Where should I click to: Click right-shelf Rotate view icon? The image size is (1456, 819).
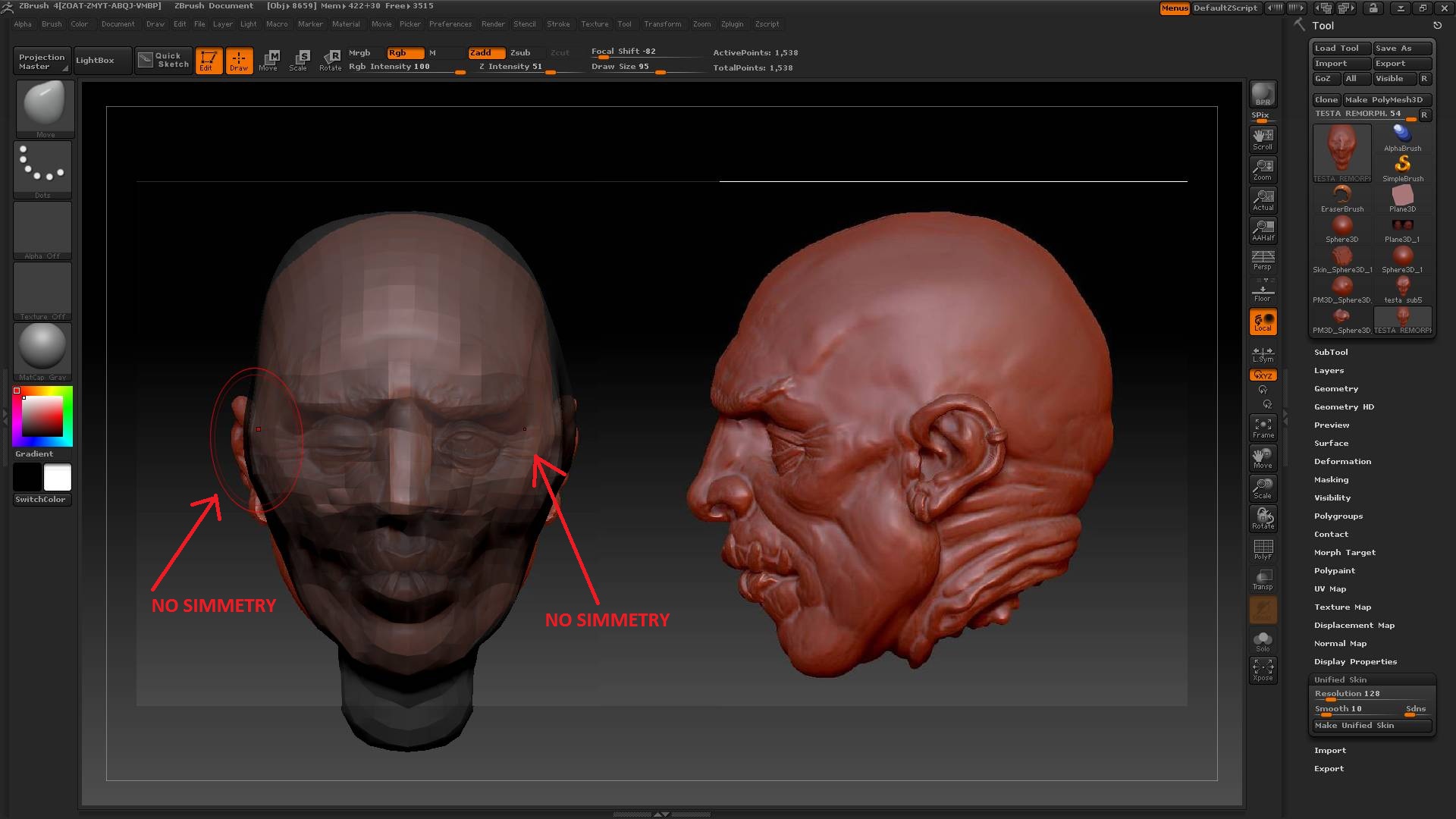(x=1263, y=519)
